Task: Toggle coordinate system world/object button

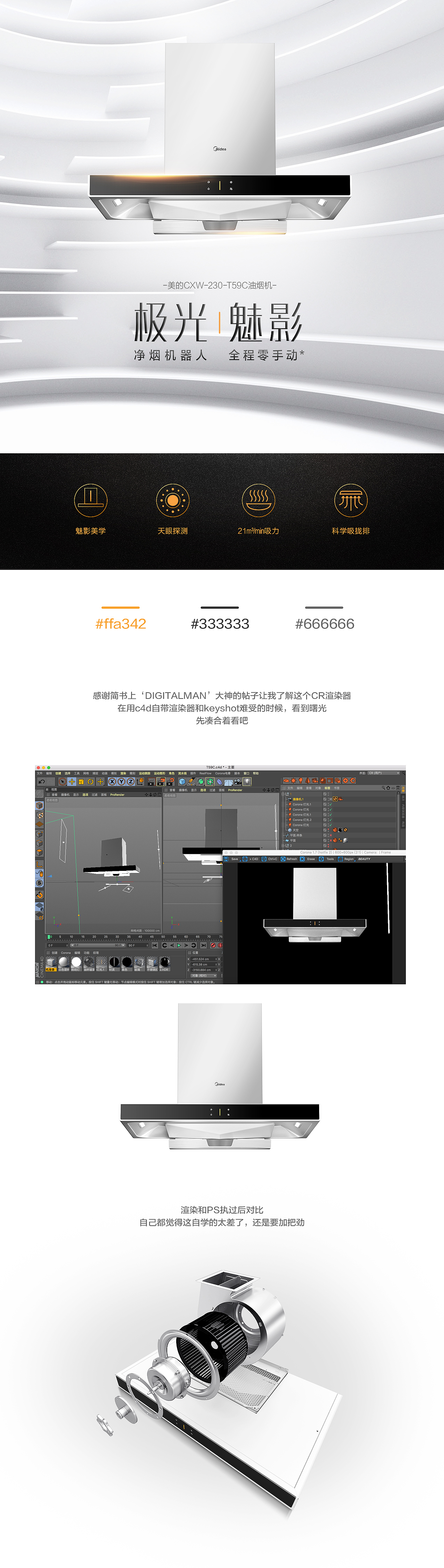Action: click(140, 782)
